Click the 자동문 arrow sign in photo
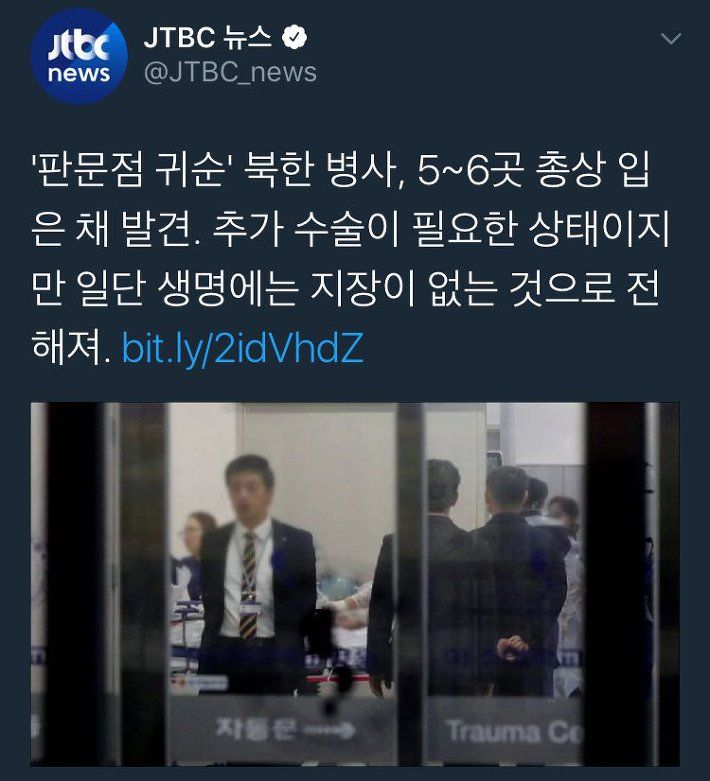 285,730
